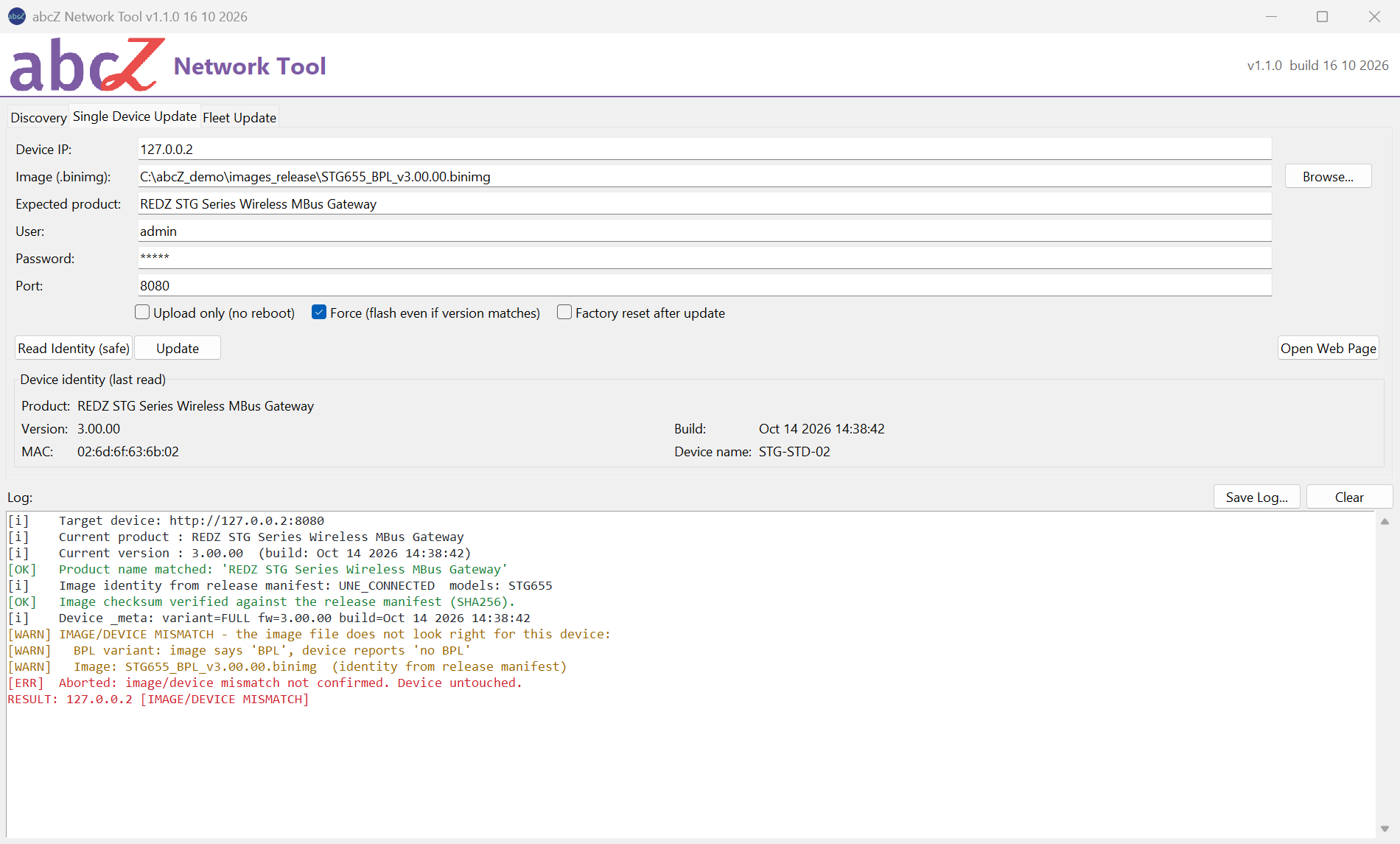This screenshot has height=844, width=1400.
Task: Click the abcZ app icon in title bar
Action: 16,16
